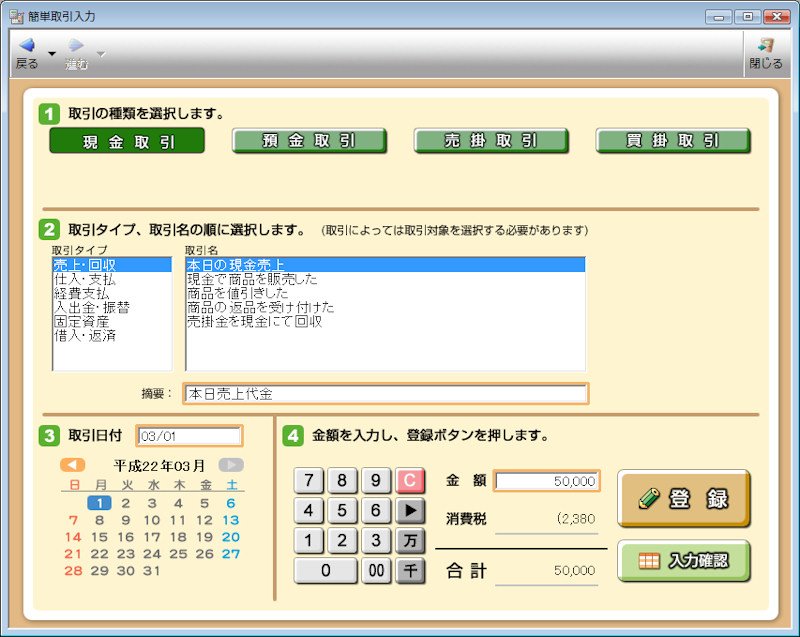Click the 摘要 text field
This screenshot has height=637, width=800.
click(386, 394)
